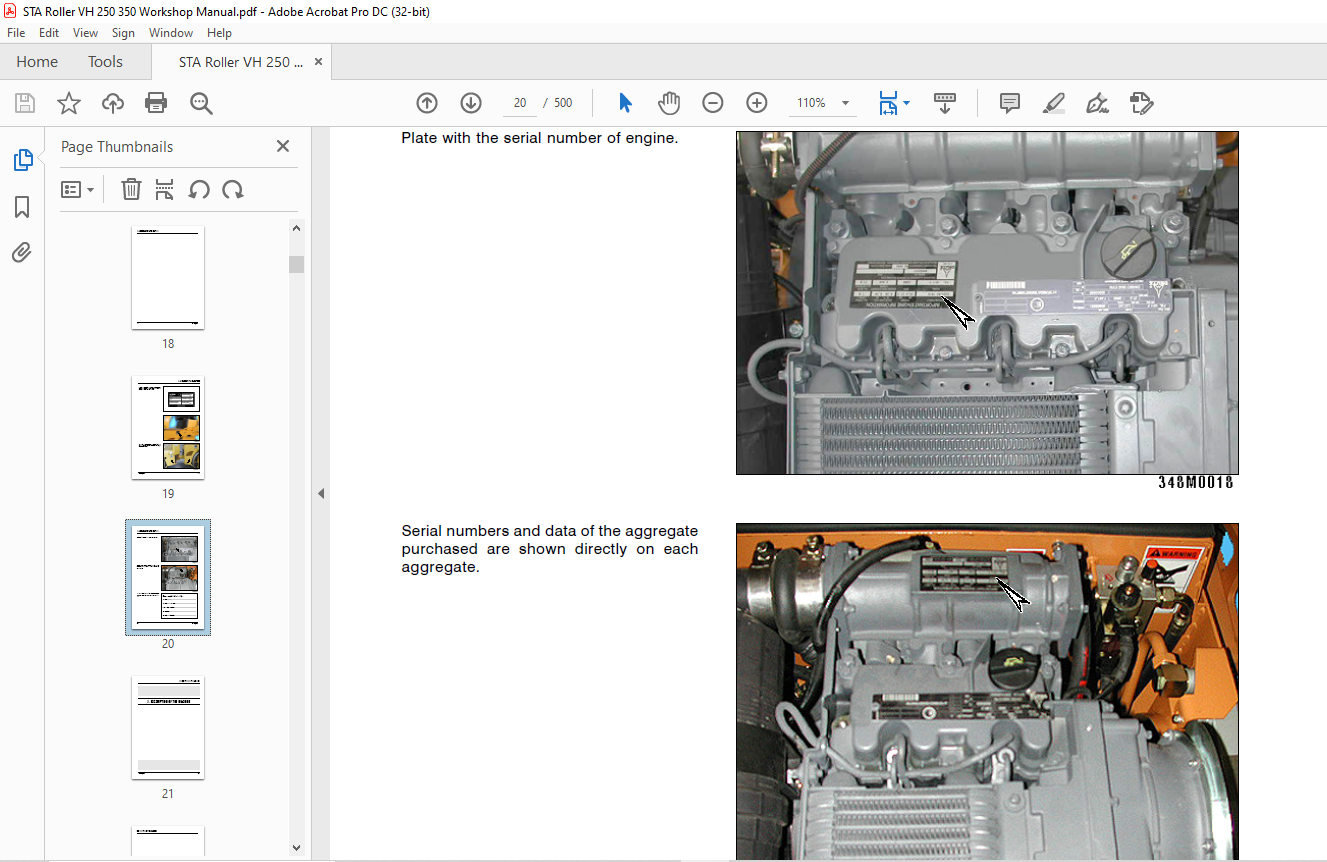This screenshot has height=862, width=1327.
Task: Select page 21 thumbnail
Action: pyautogui.click(x=168, y=727)
